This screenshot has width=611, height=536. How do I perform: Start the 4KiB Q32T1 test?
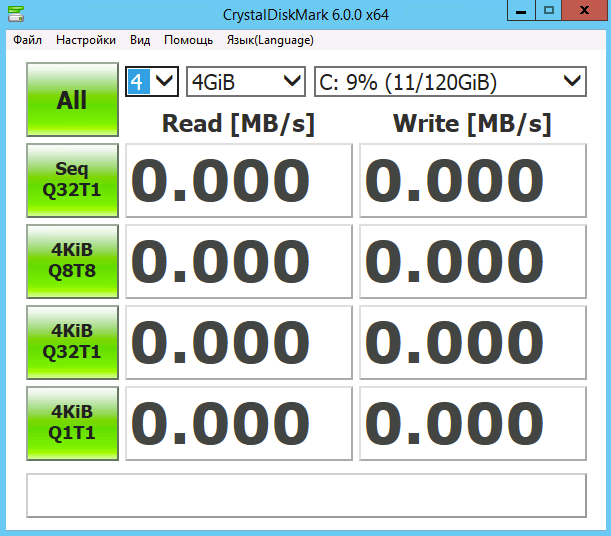click(72, 340)
